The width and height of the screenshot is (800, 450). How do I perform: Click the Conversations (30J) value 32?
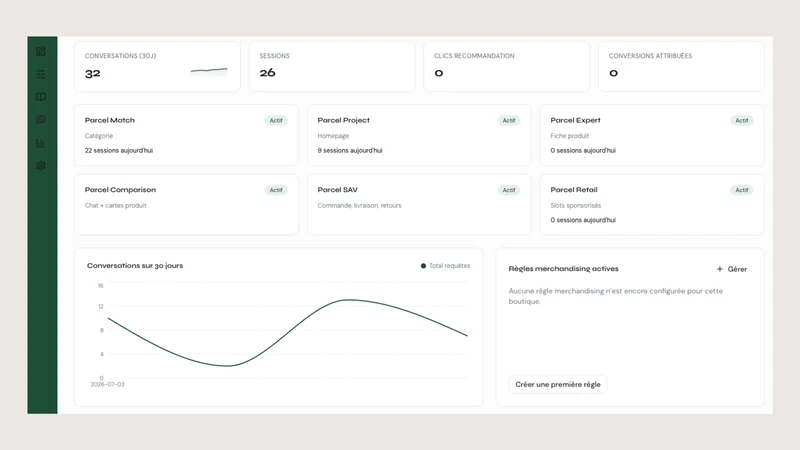click(92, 73)
